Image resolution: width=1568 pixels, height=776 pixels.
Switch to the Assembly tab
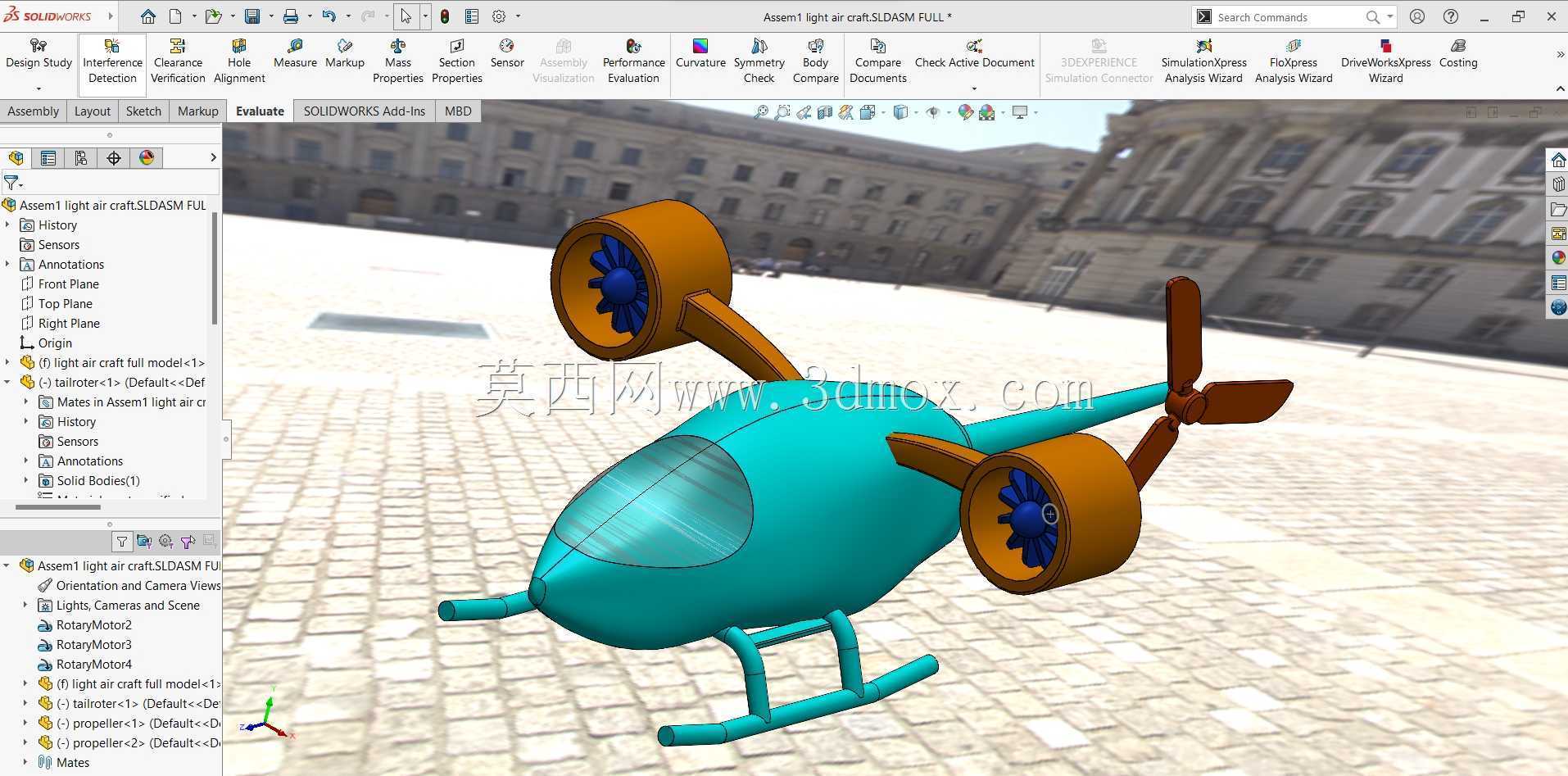point(33,111)
